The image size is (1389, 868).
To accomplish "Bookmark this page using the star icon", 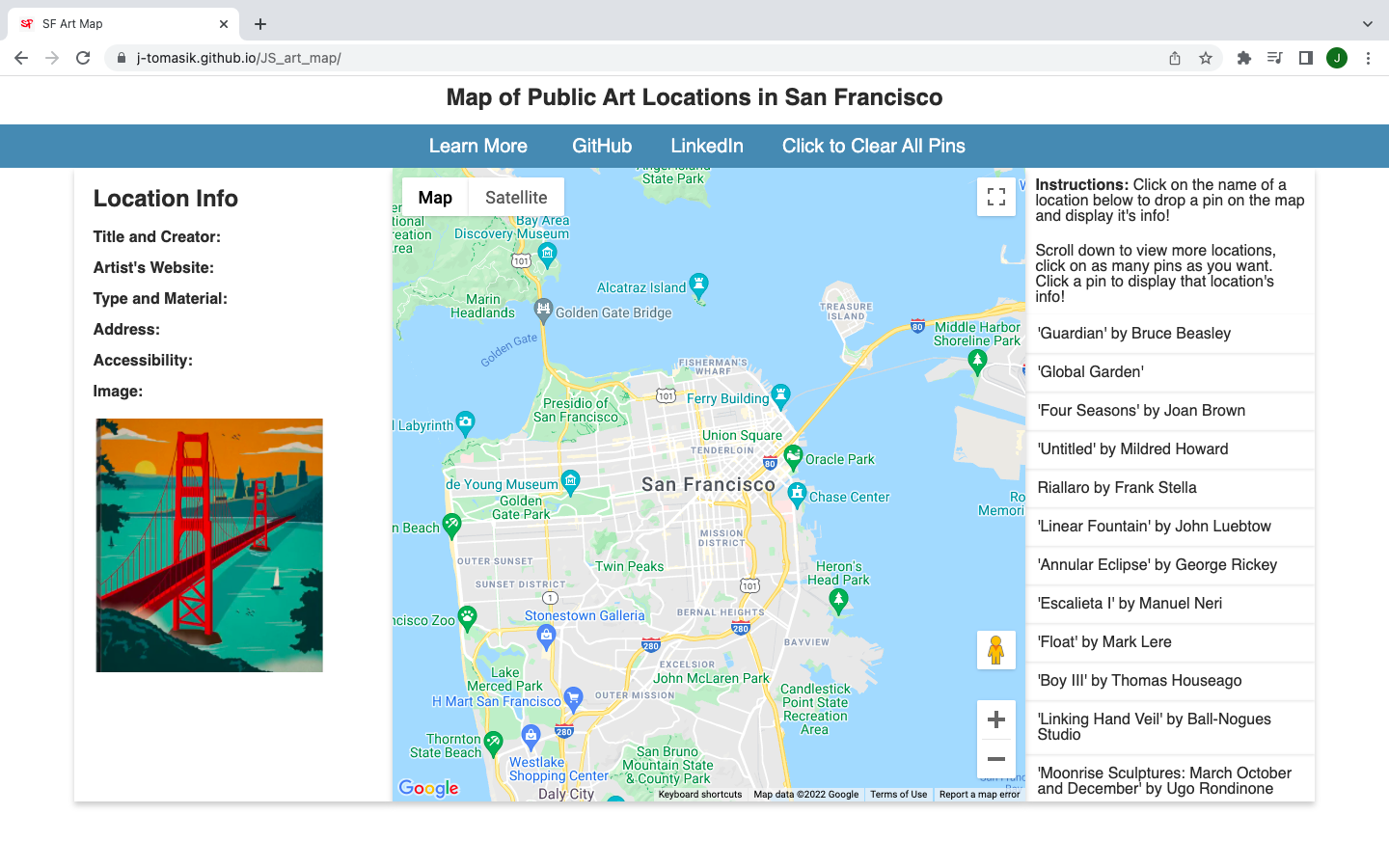I will click(x=1206, y=58).
